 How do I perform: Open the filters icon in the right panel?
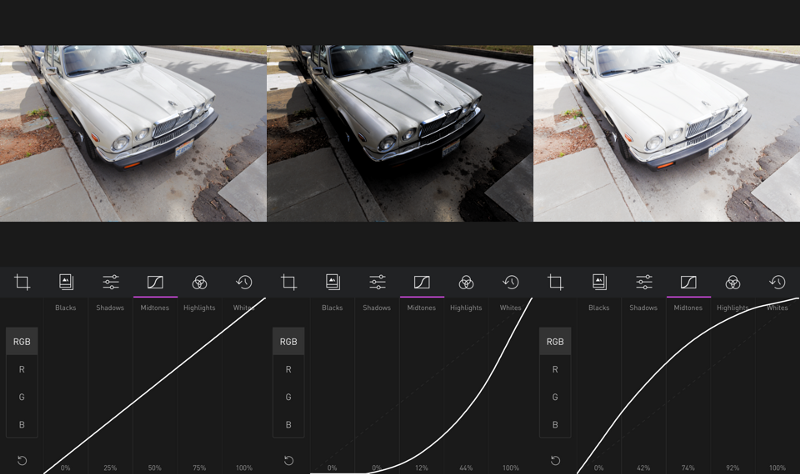click(599, 283)
